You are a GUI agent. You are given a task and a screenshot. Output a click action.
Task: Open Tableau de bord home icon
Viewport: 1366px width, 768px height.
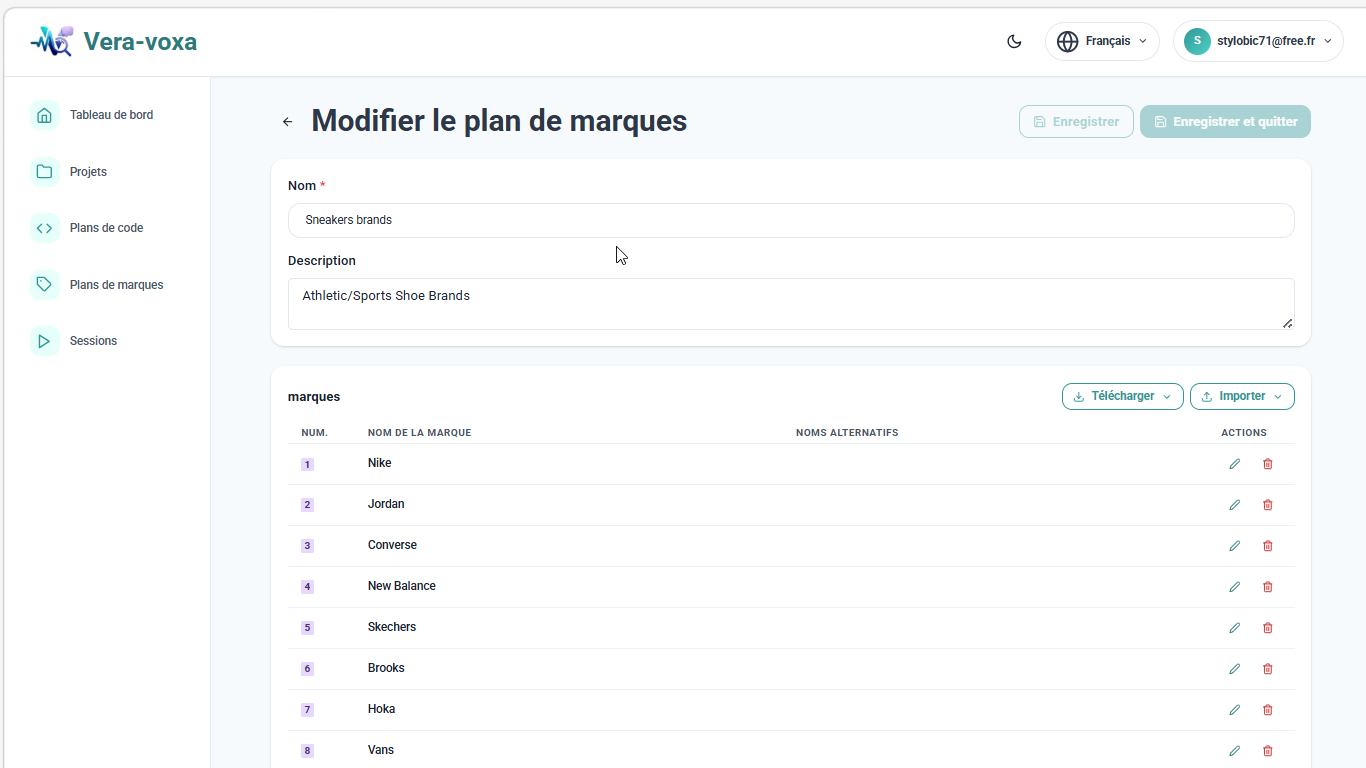click(x=44, y=115)
